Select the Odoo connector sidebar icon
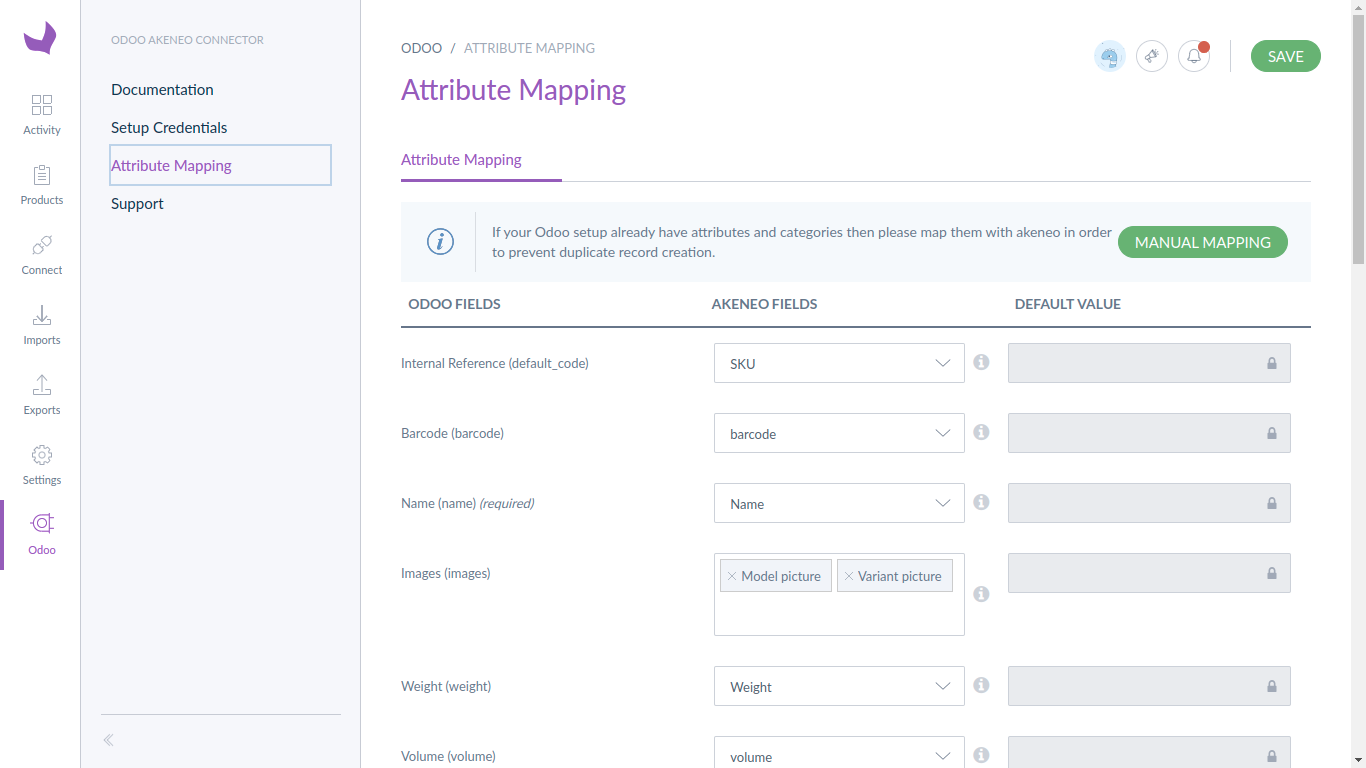Screen dimensions: 1366x768 point(41,531)
